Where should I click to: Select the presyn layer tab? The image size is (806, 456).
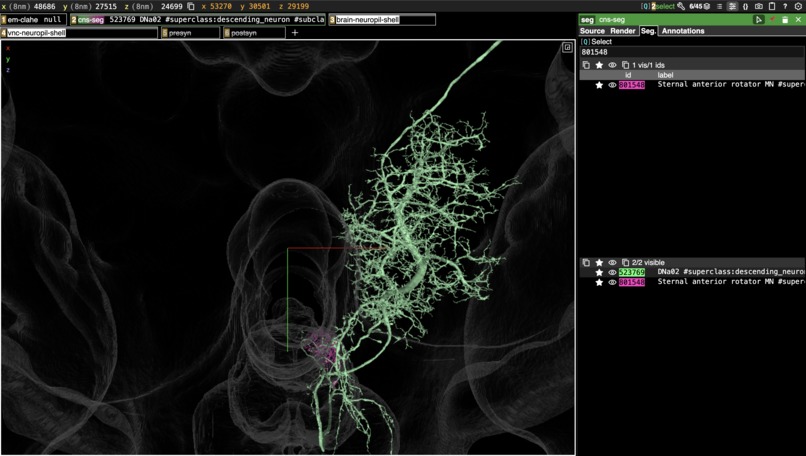point(191,33)
